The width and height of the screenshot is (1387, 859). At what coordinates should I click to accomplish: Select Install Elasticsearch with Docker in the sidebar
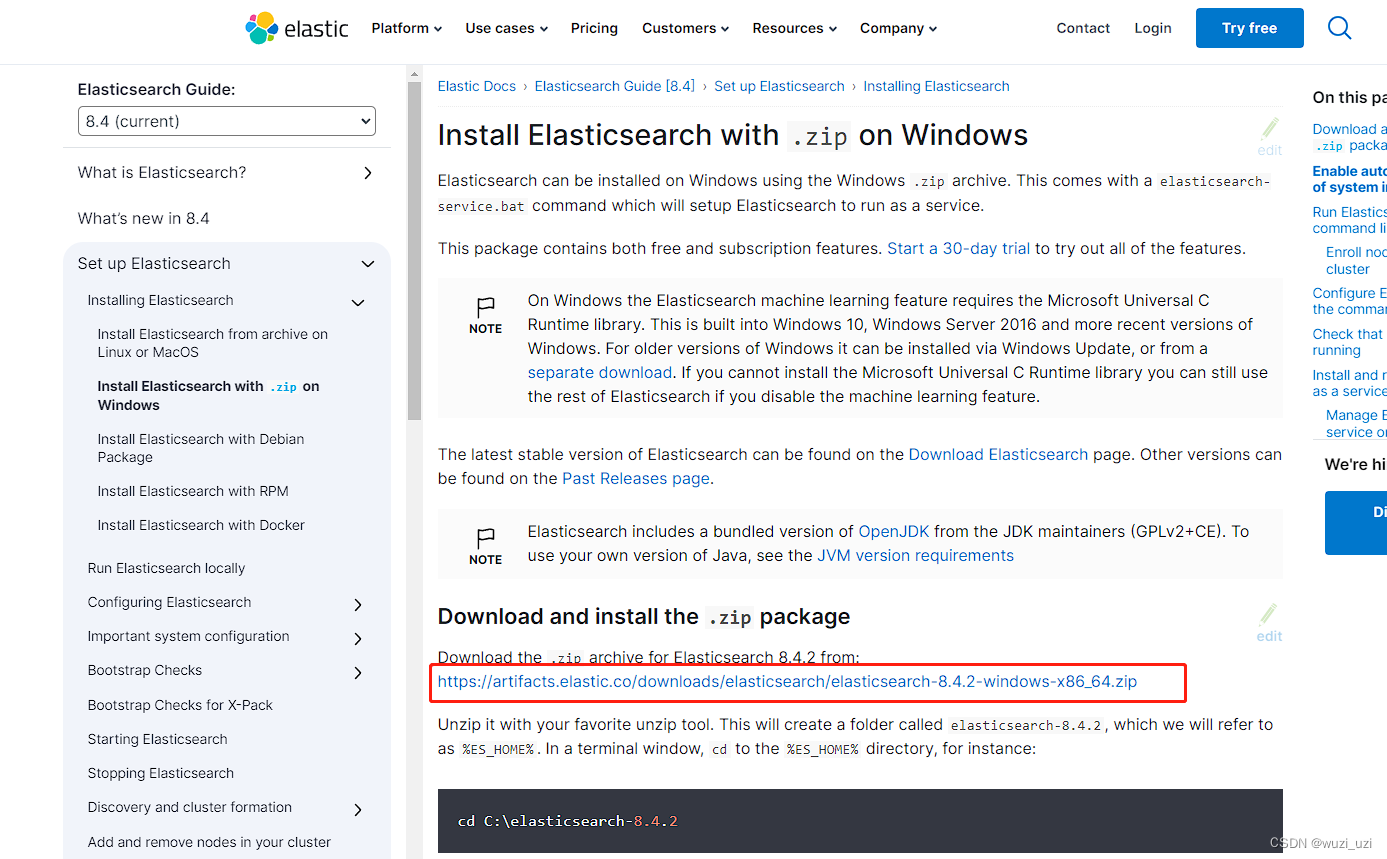pos(200,525)
